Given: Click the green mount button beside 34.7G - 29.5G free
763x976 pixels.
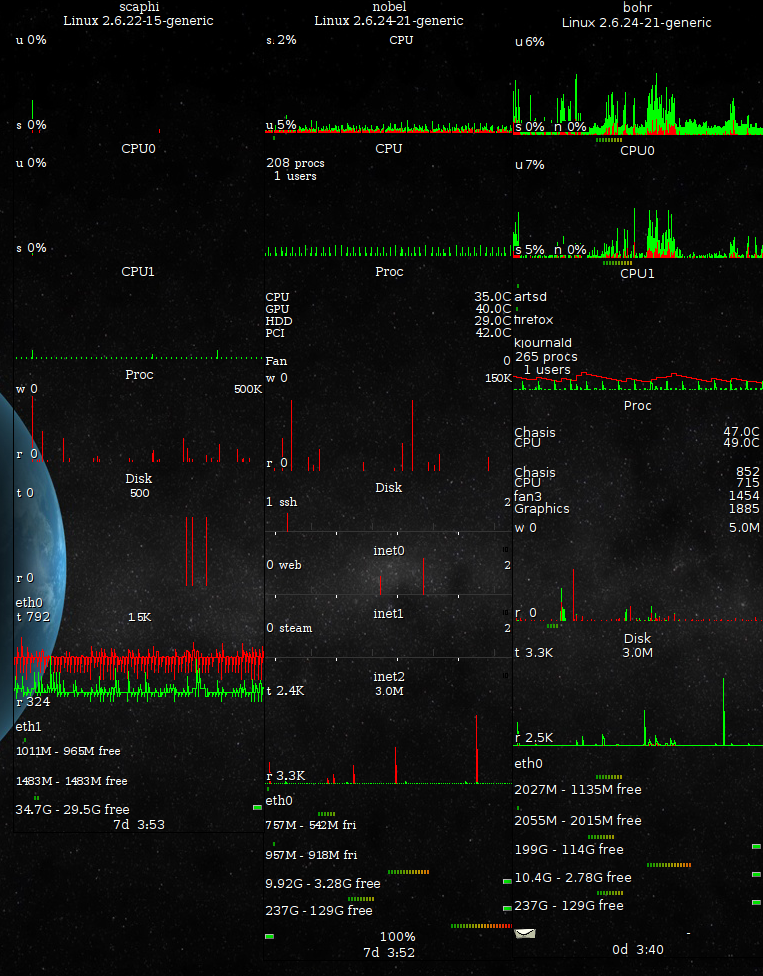Looking at the screenshot, I should coord(257,807).
